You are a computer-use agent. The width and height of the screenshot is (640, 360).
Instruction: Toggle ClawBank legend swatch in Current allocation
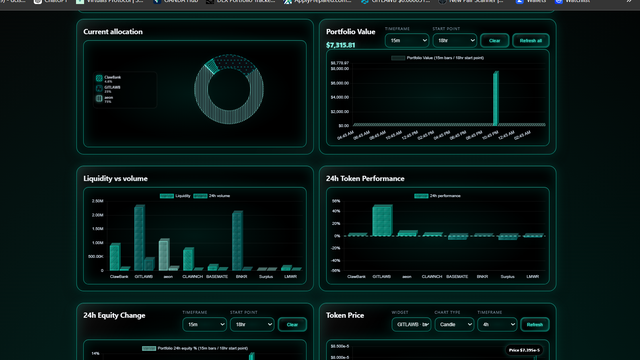tap(99, 78)
